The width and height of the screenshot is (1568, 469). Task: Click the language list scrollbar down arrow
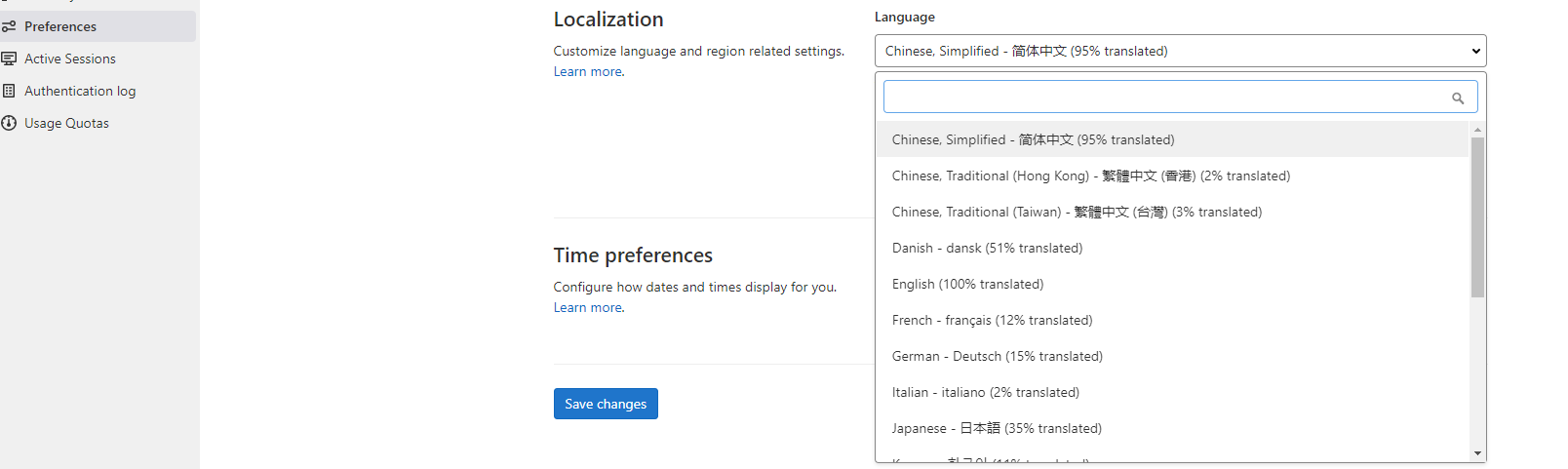pos(1477,453)
